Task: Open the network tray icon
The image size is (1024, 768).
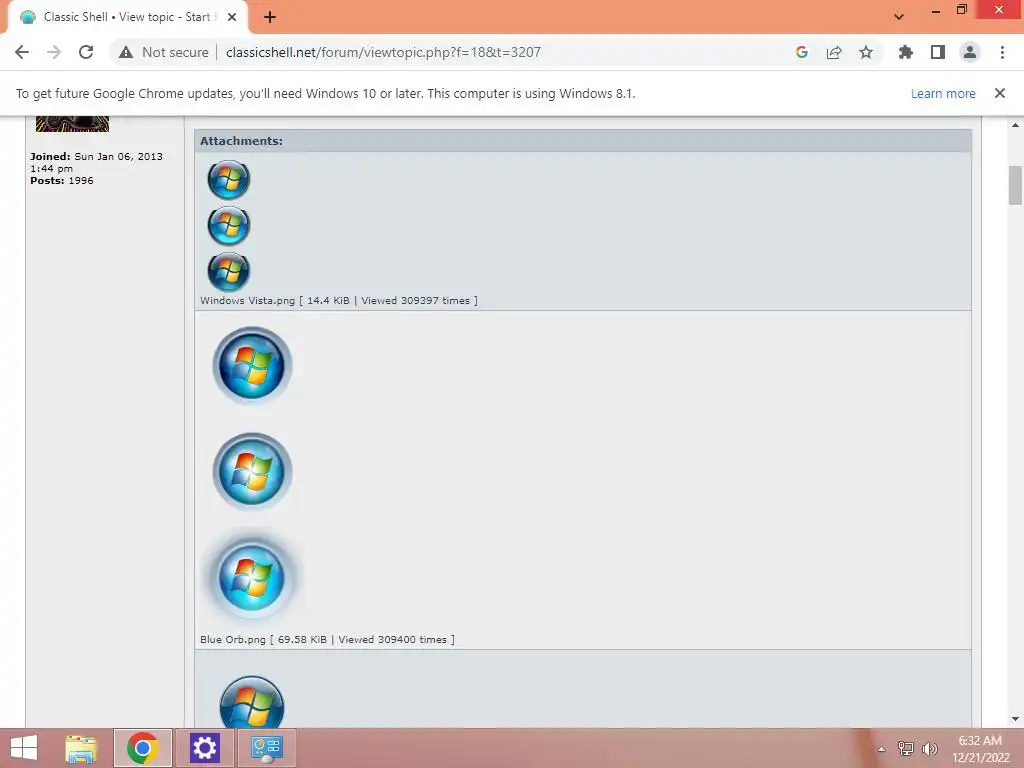Action: pos(906,748)
